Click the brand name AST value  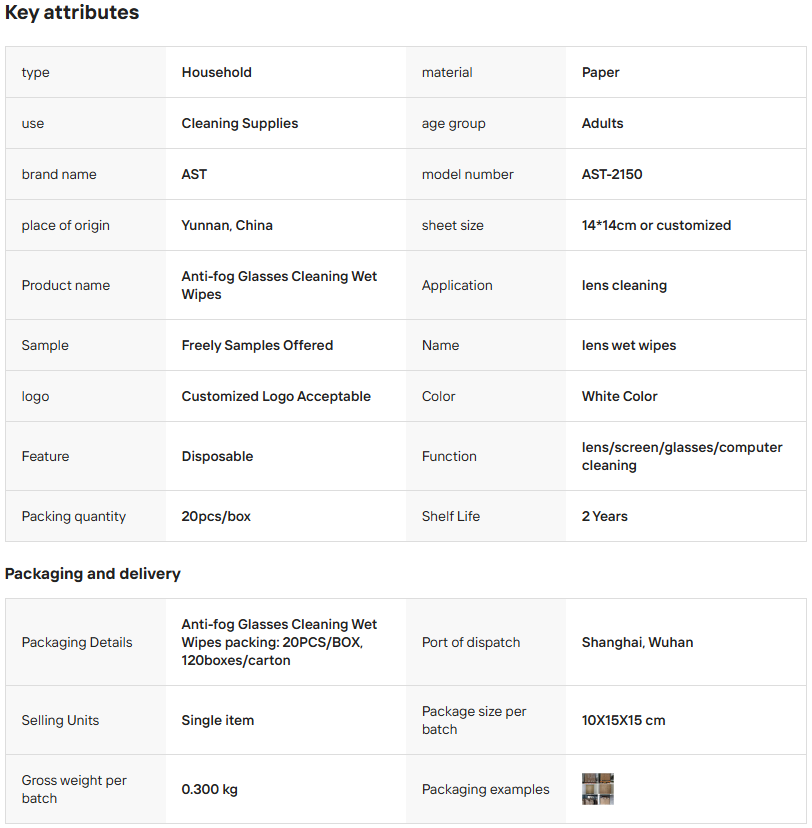[x=194, y=174]
